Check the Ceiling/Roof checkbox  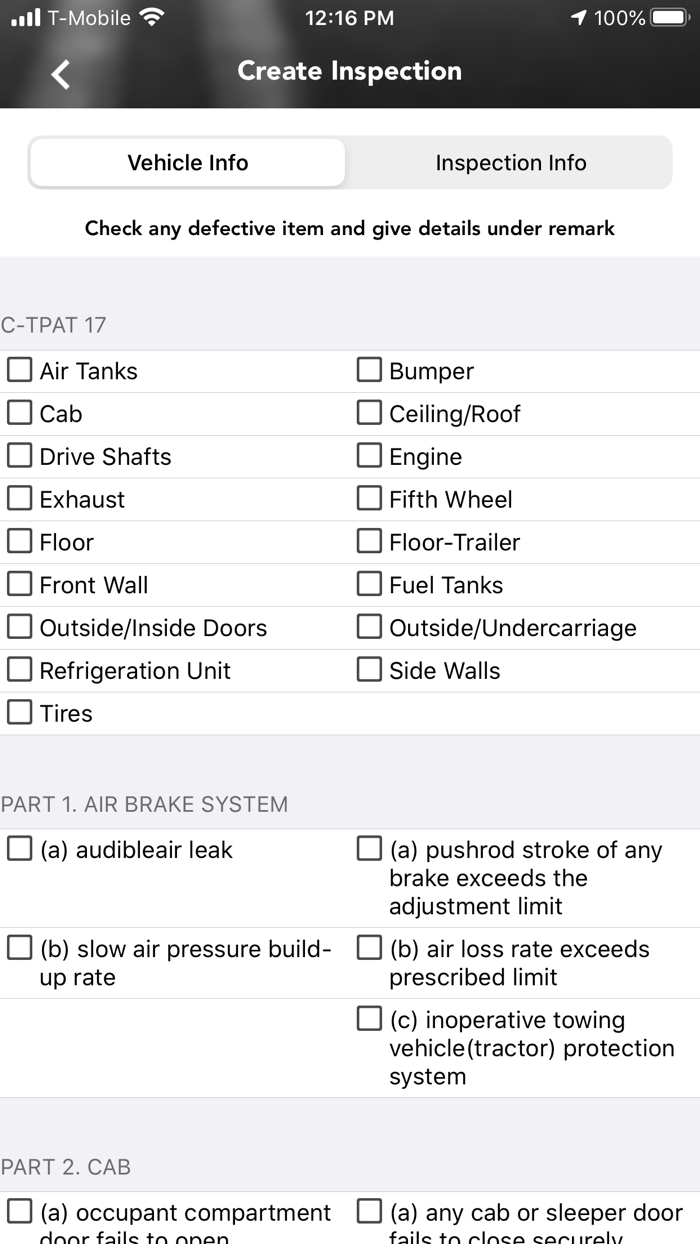370,413
